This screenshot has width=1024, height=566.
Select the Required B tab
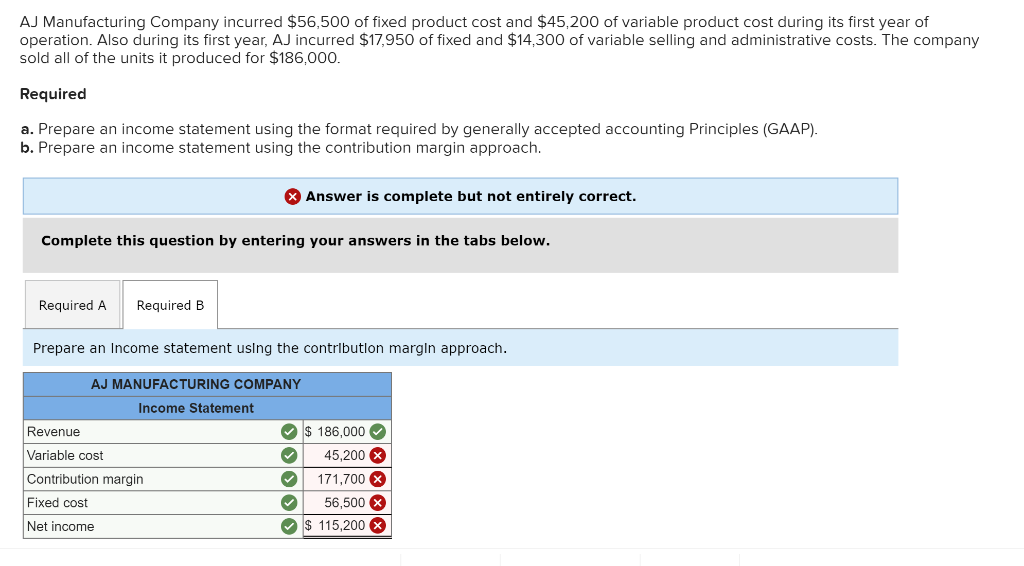pyautogui.click(x=170, y=305)
